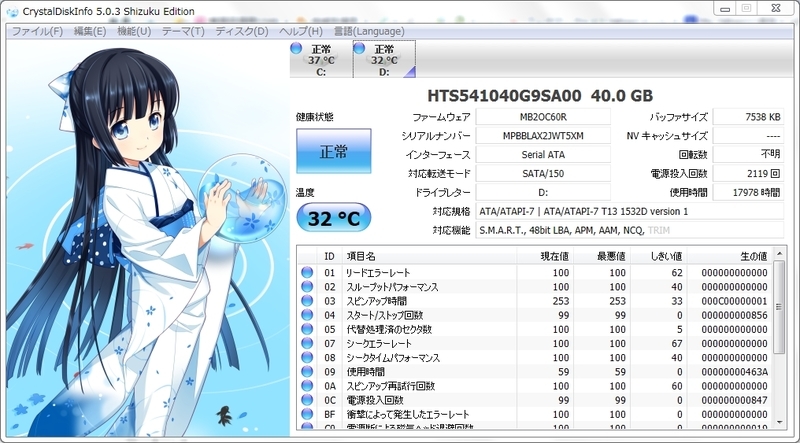
Task: Click the SMART list scrollbar thumb
Action: pos(779,307)
